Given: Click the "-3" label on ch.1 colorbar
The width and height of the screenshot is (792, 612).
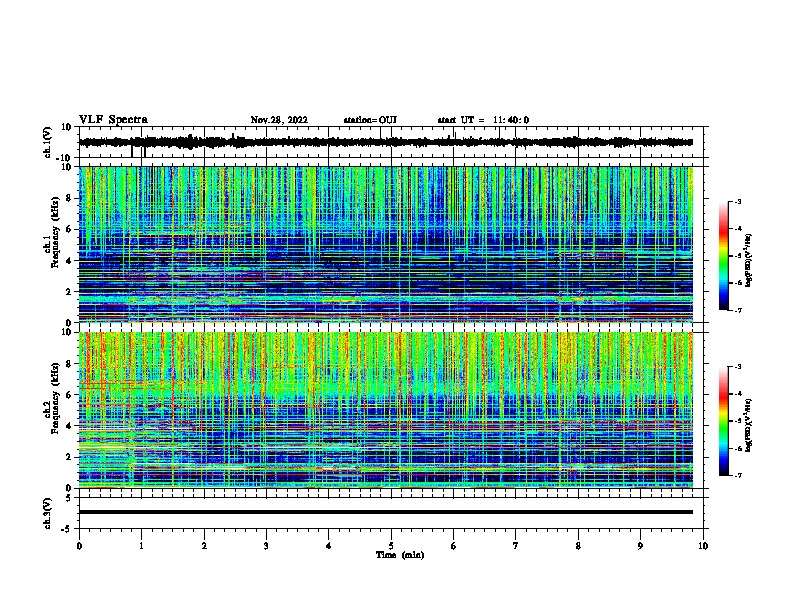Looking at the screenshot, I should [x=737, y=201].
